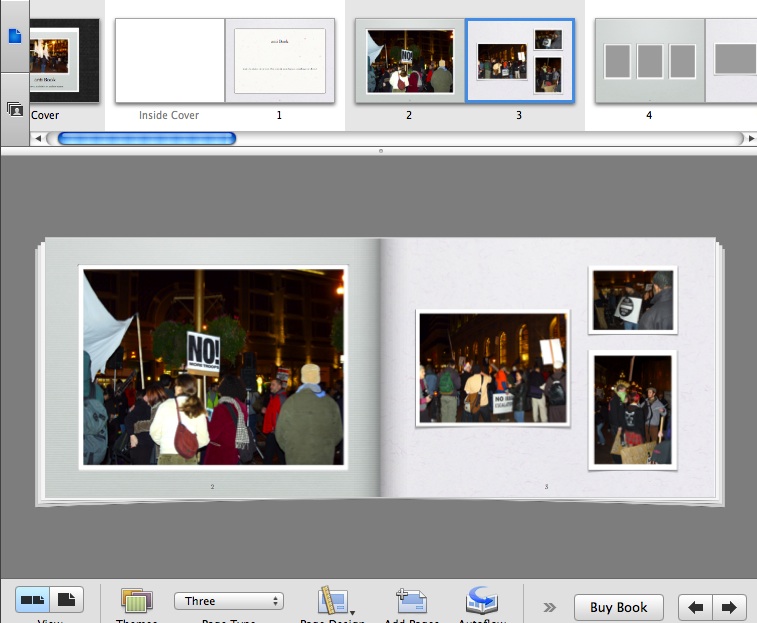Select the Cover thumbnail
This screenshot has width=757, height=623.
64,60
